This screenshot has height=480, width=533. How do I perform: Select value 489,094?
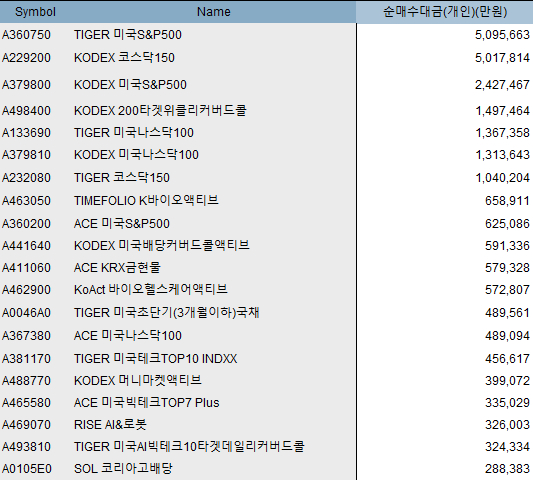tap(507, 336)
